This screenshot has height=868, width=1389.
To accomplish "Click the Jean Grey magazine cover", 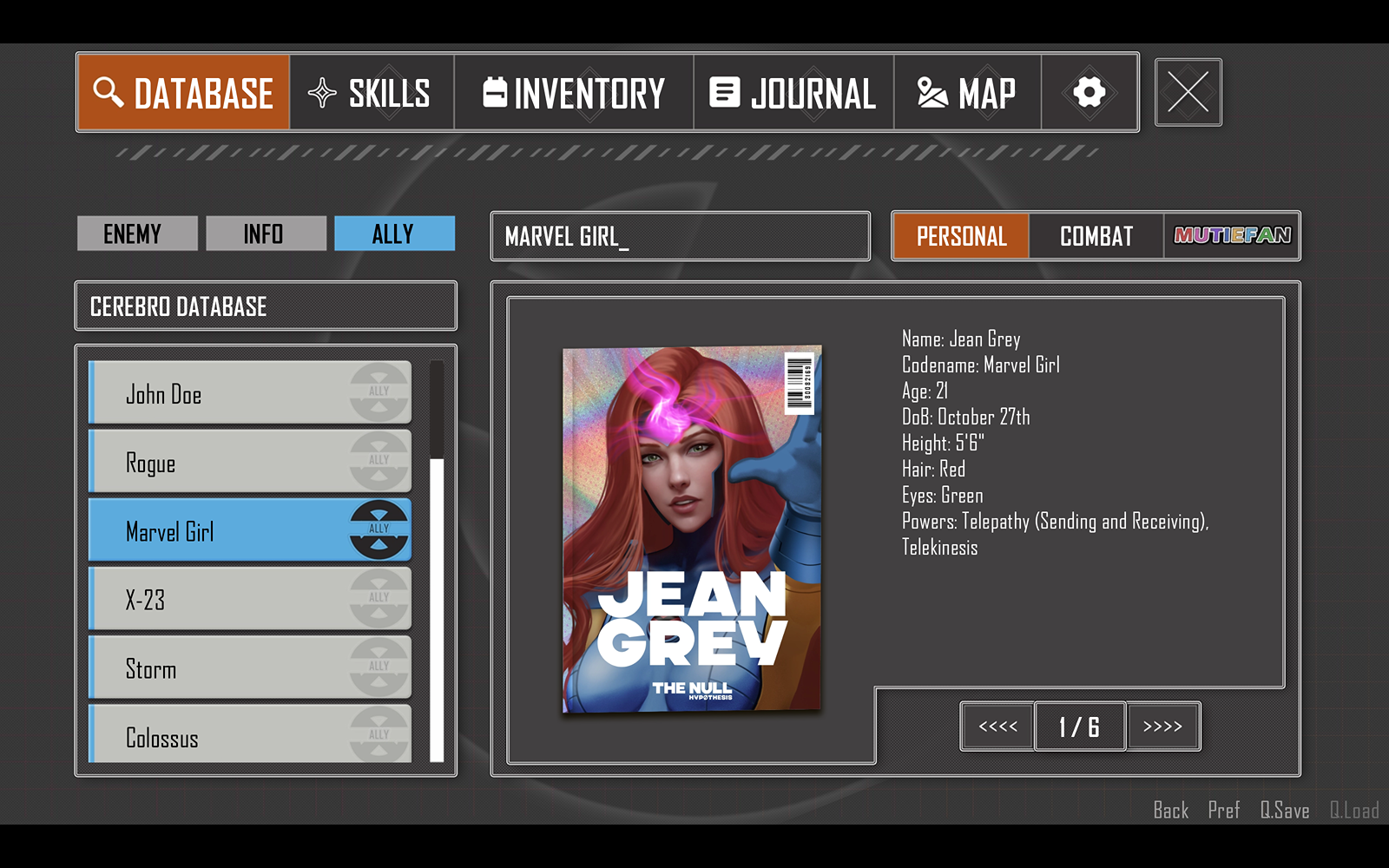I will pos(692,529).
